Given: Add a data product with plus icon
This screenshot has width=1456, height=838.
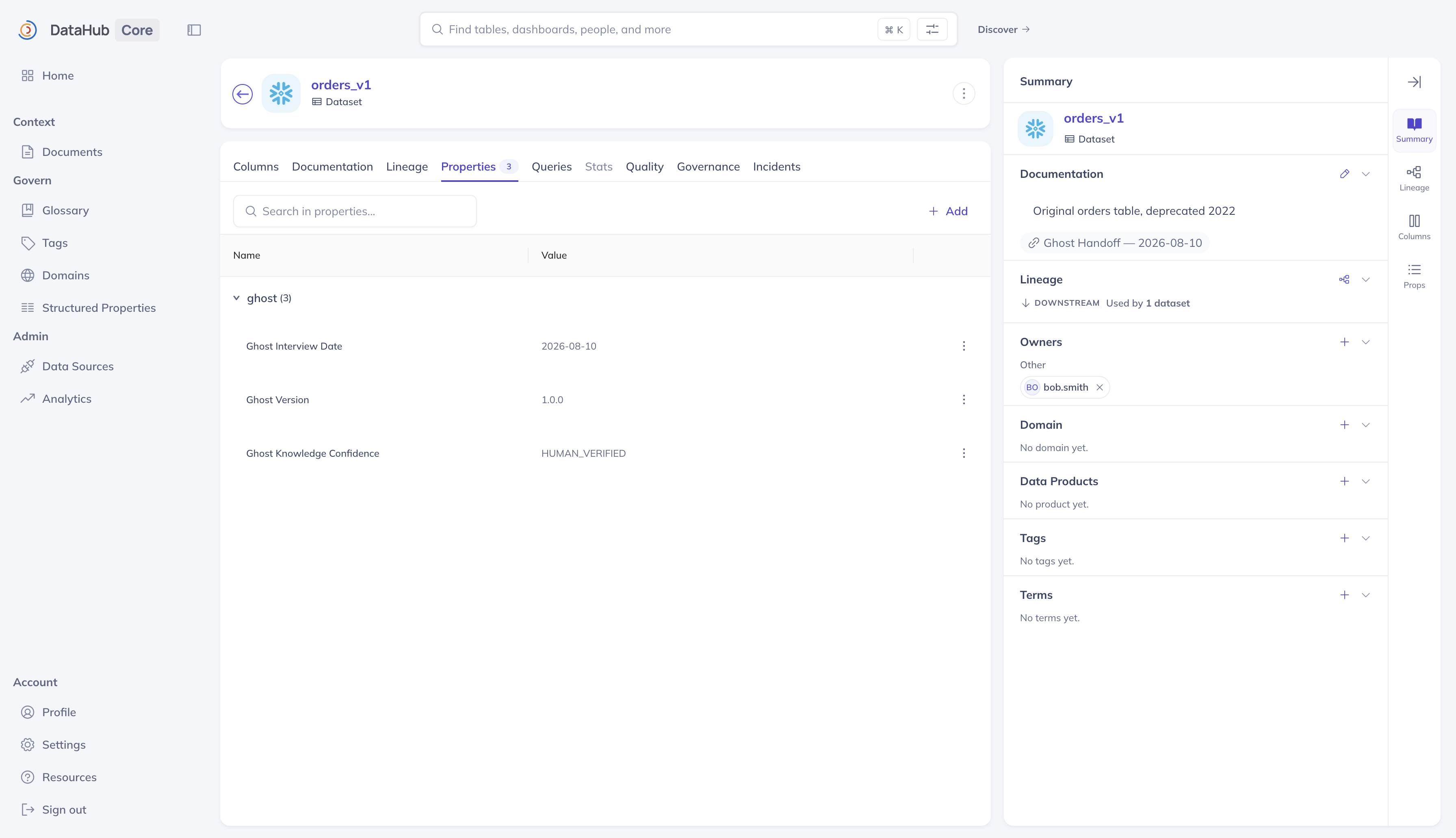Looking at the screenshot, I should pos(1344,481).
